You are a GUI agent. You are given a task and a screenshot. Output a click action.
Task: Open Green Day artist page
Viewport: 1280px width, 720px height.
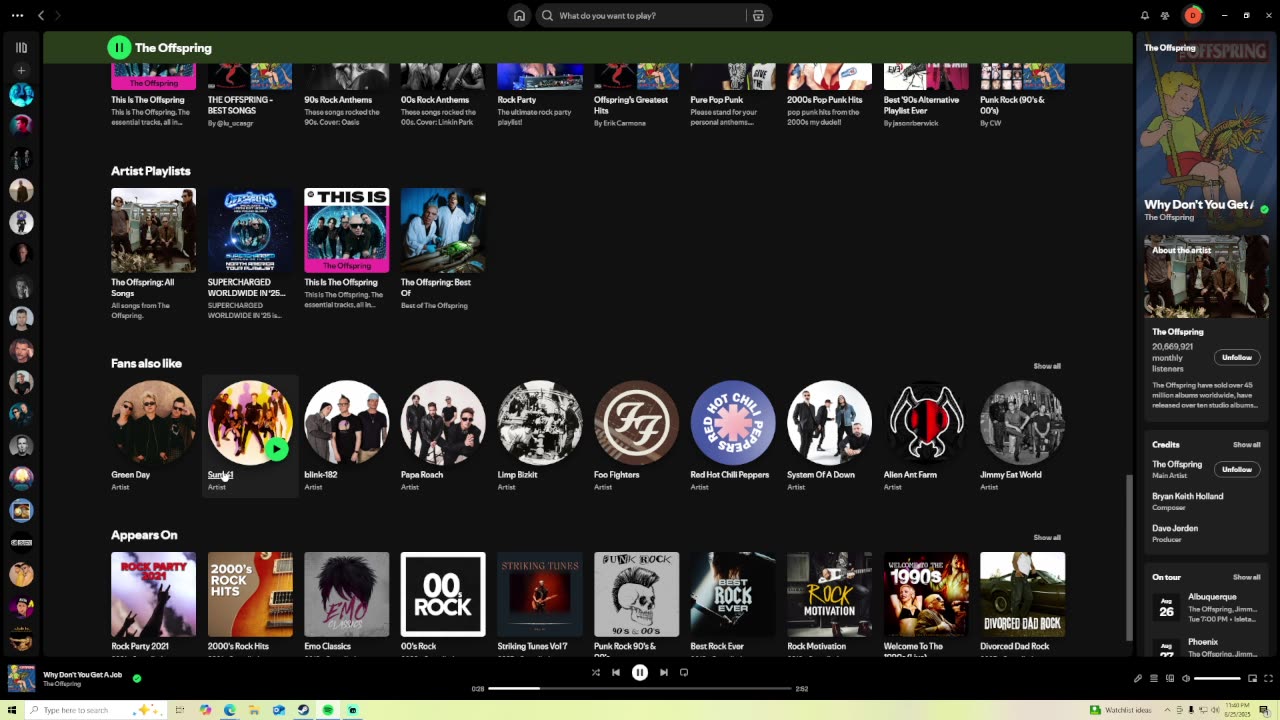tap(153, 422)
